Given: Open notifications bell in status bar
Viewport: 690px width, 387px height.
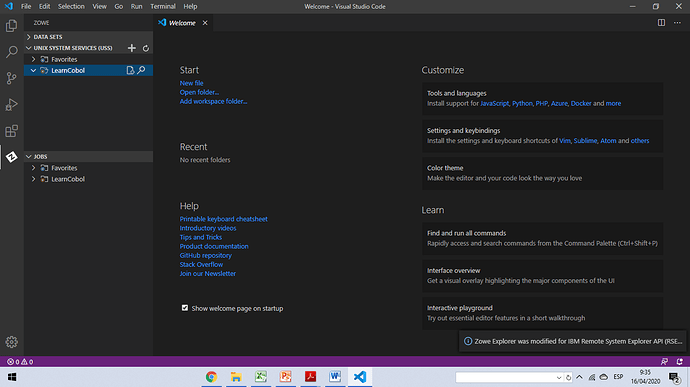Looking at the screenshot, I should 679,361.
